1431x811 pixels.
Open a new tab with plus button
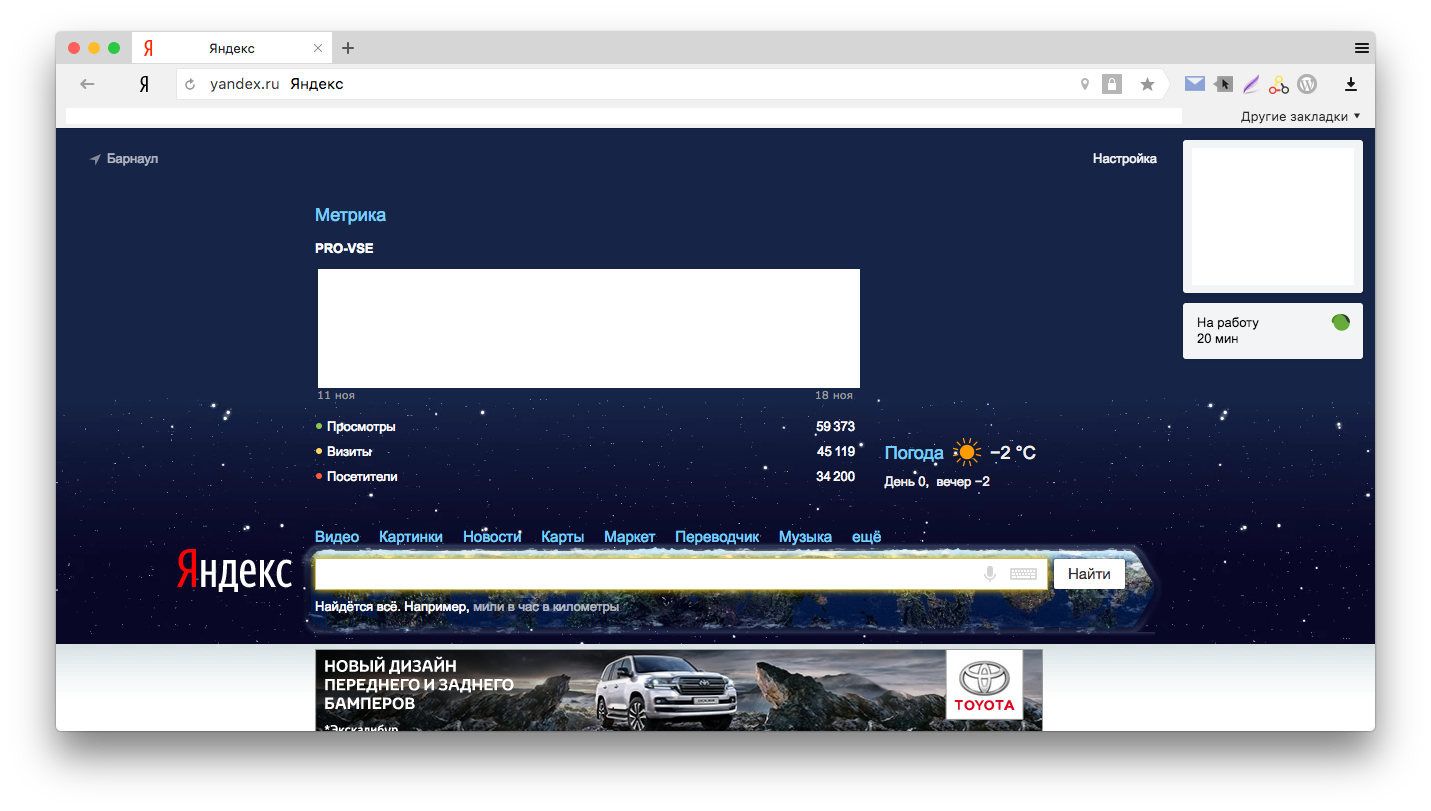click(348, 48)
